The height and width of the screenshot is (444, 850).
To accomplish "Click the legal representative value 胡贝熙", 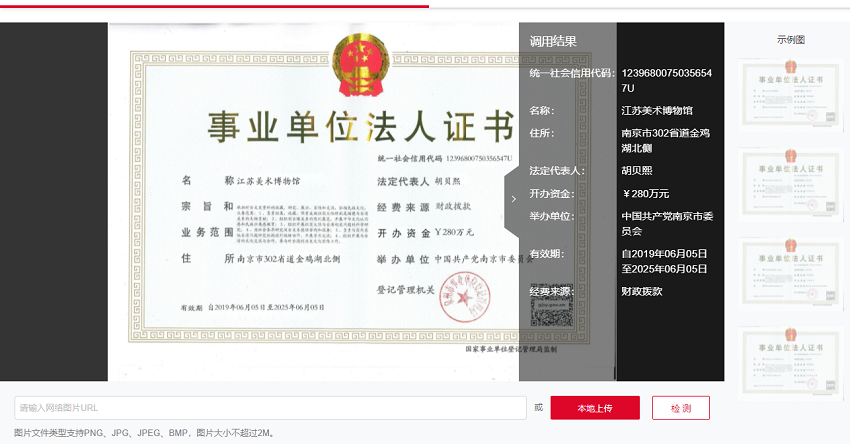I will 637,171.
